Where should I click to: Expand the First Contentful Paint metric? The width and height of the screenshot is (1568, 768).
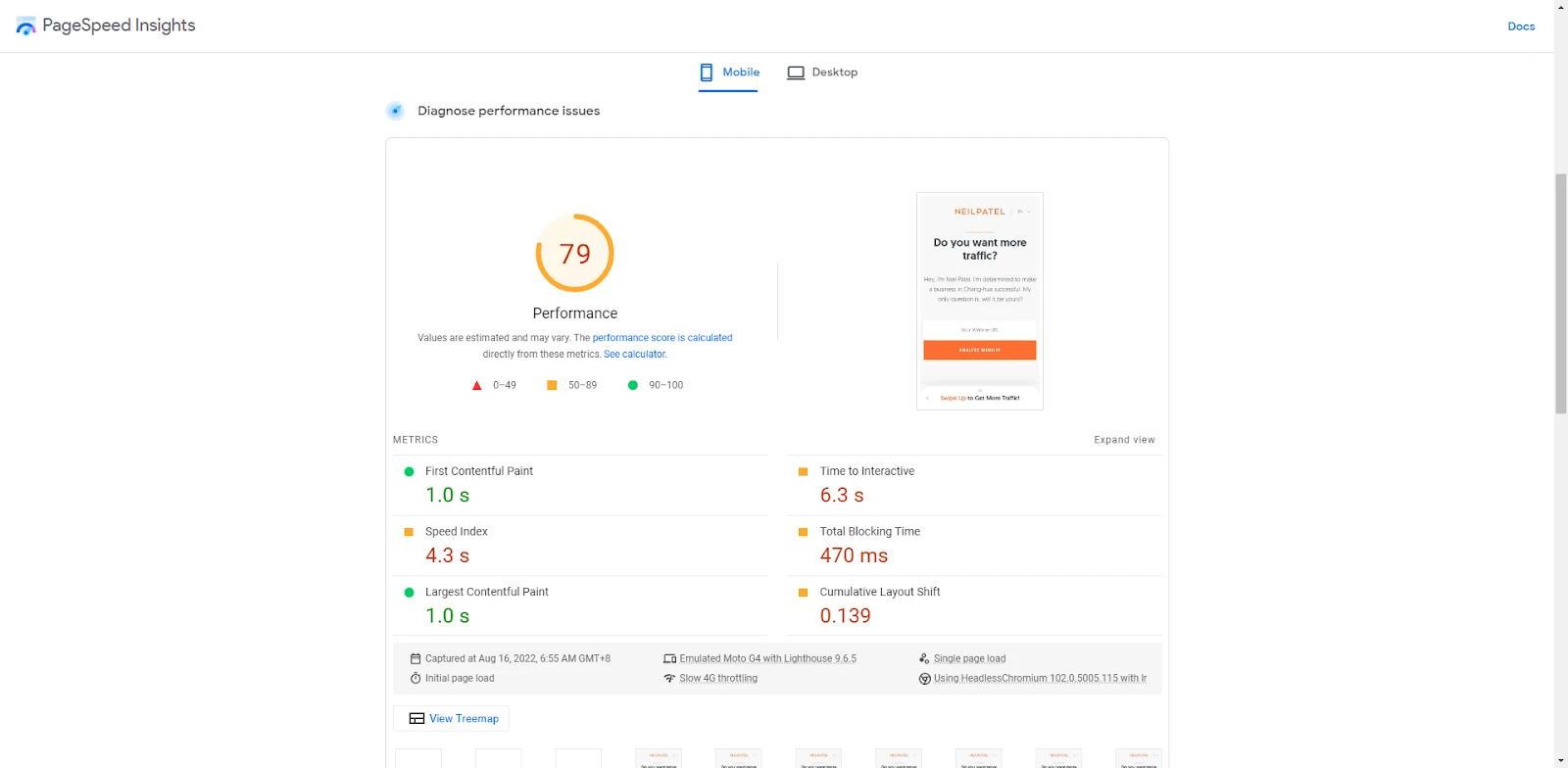click(479, 471)
